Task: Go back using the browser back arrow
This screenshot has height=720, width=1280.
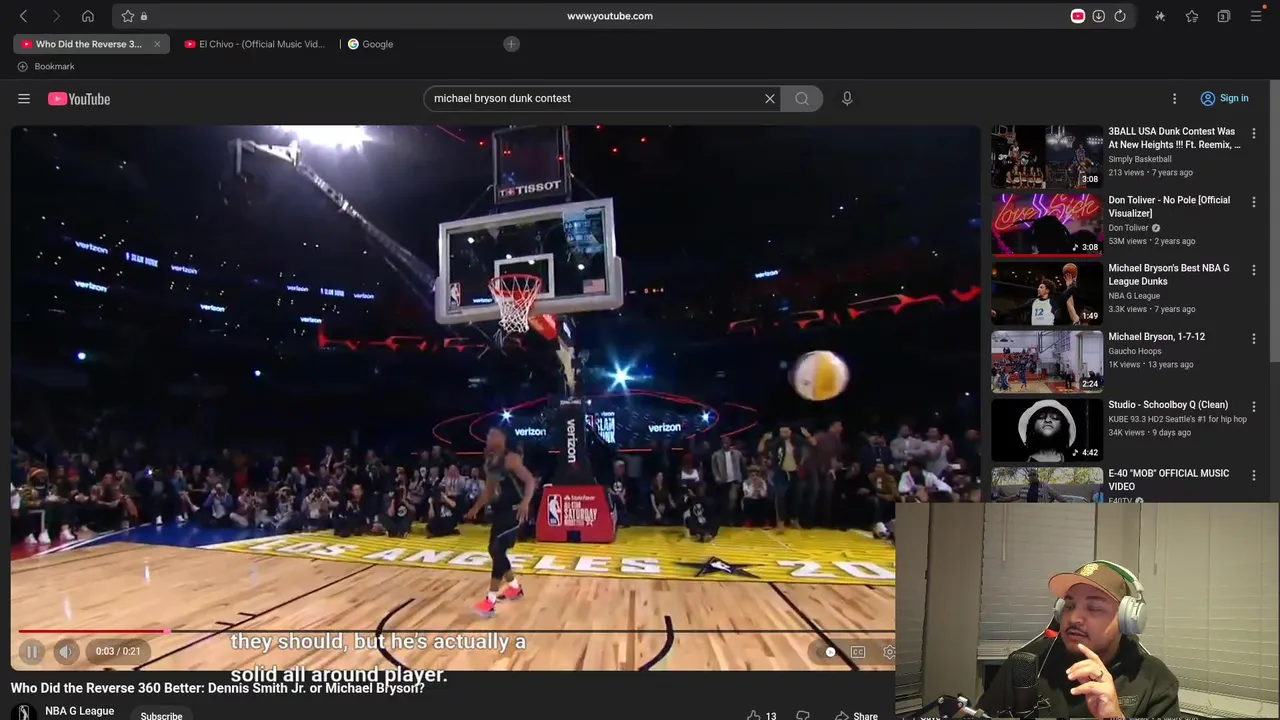Action: 24,16
